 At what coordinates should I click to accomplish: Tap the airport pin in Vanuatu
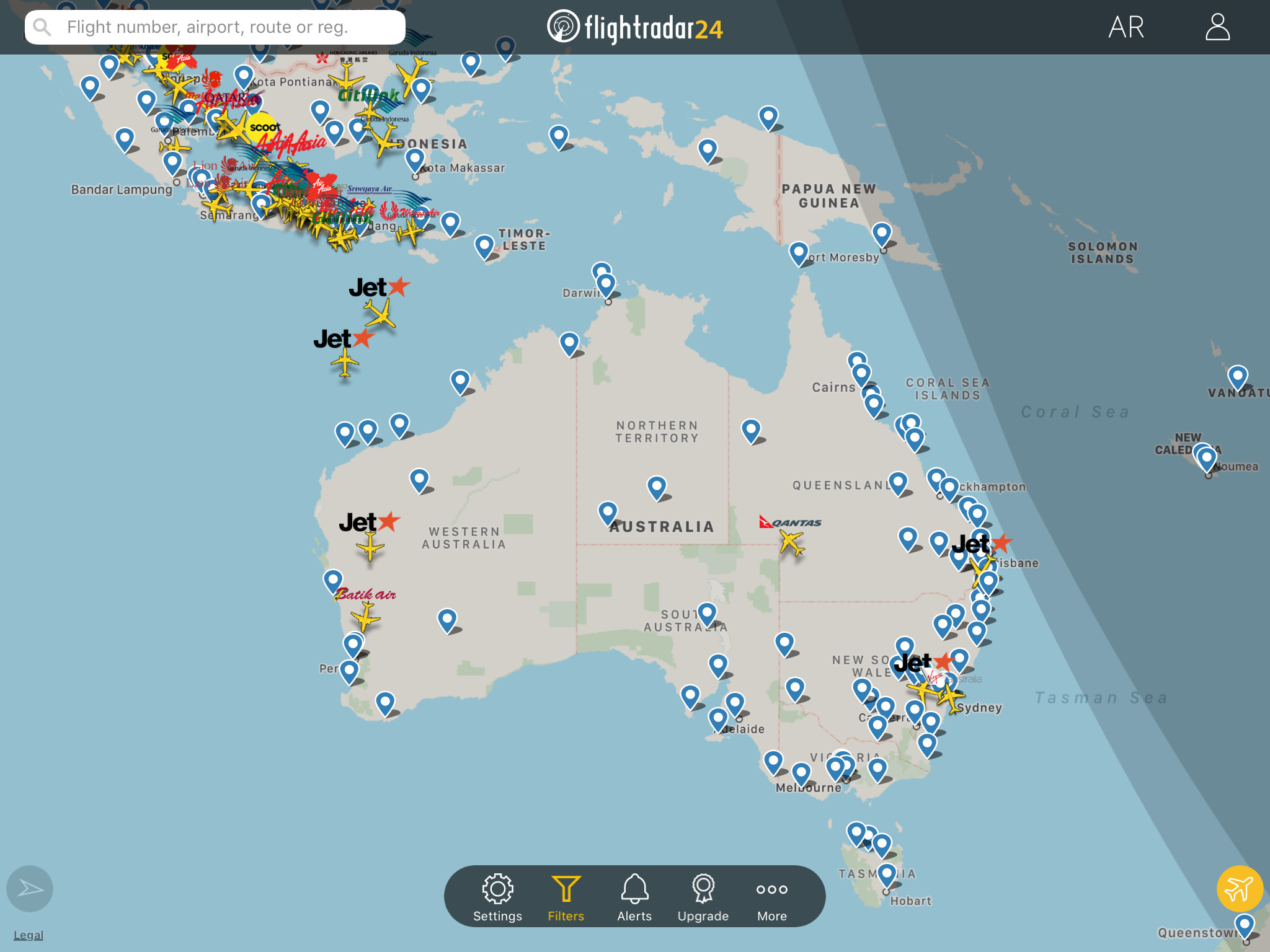(x=1237, y=376)
